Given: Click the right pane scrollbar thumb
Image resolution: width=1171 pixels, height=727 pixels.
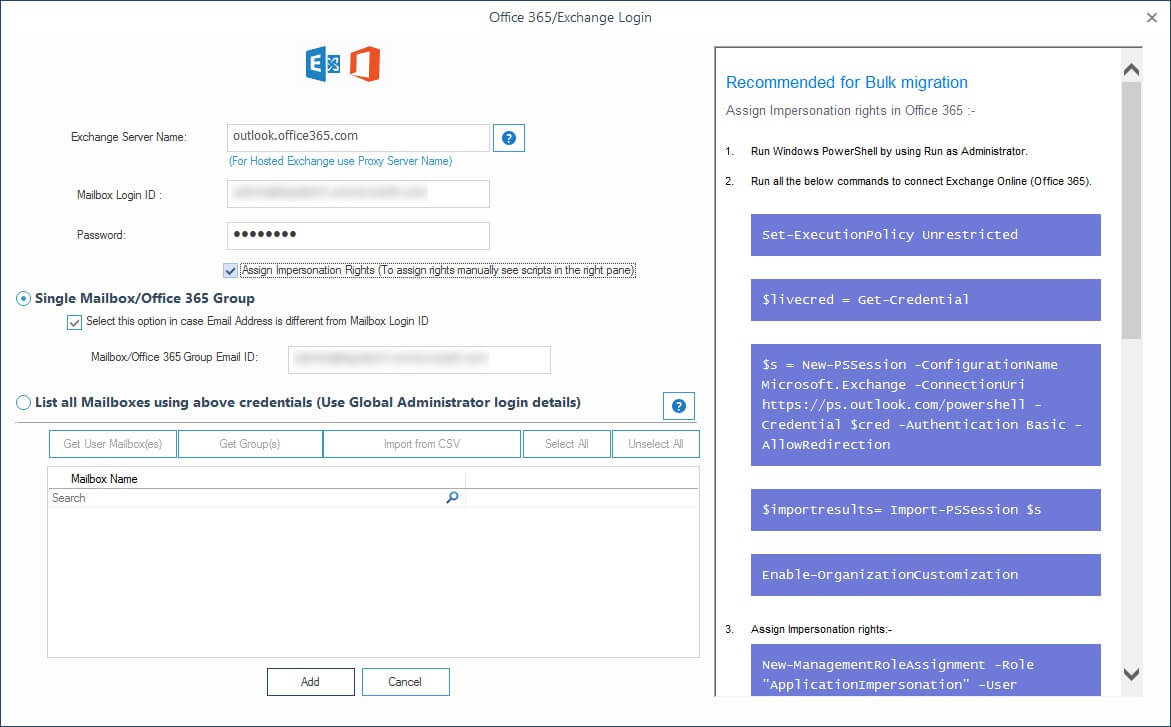Looking at the screenshot, I should (1131, 210).
